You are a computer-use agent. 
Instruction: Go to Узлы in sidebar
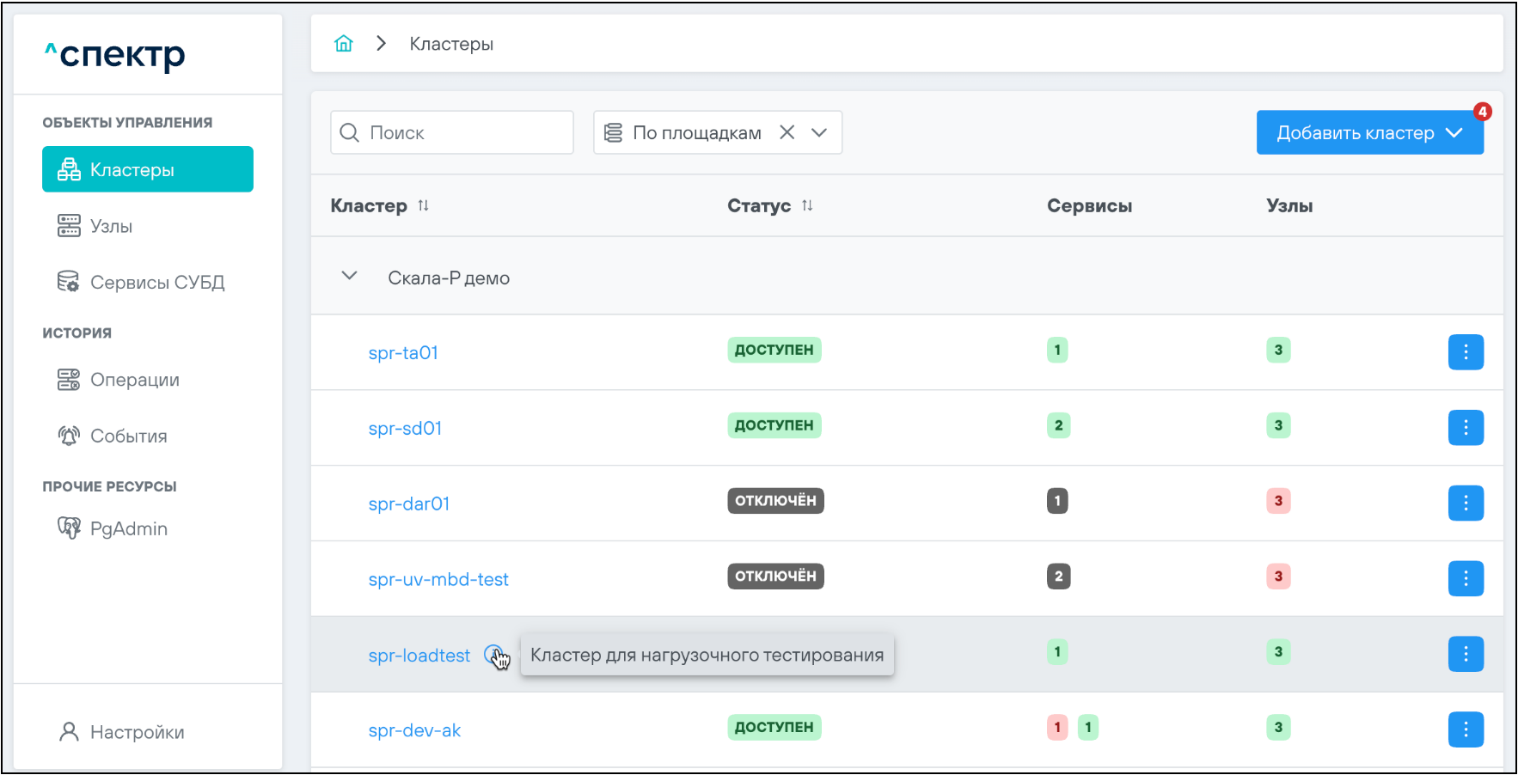111,226
